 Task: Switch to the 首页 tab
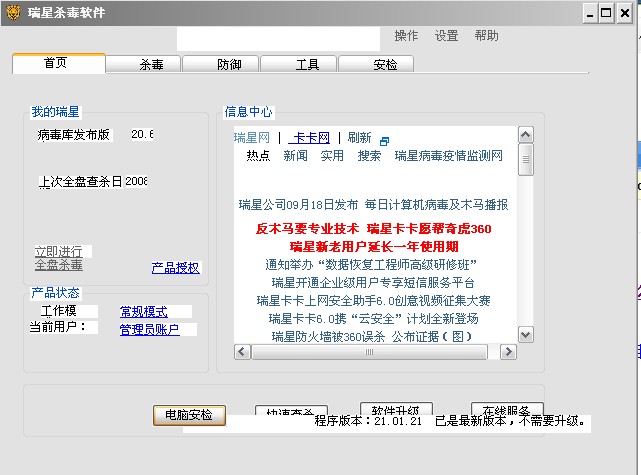pyautogui.click(x=59, y=63)
